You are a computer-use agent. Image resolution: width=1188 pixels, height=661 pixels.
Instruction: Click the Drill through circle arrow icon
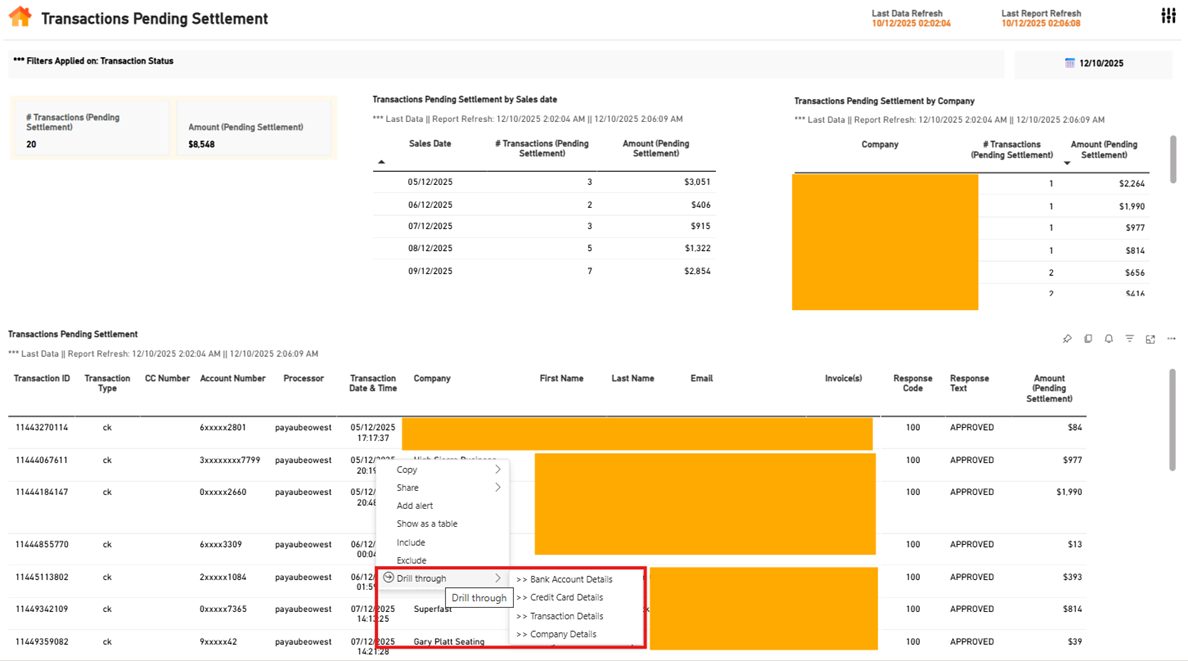tap(388, 578)
